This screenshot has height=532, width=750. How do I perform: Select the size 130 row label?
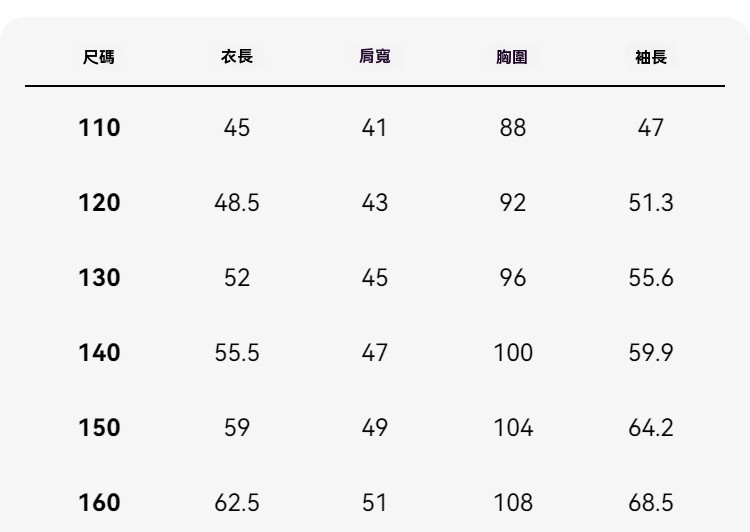click(x=99, y=278)
